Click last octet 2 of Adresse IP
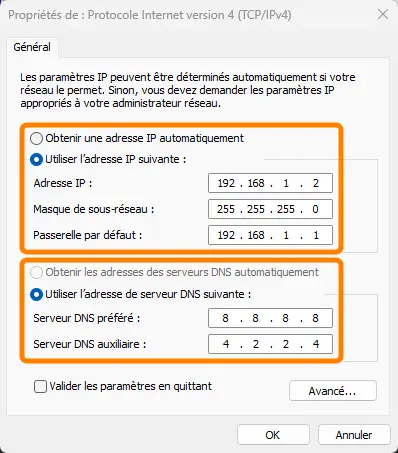The image size is (398, 453). coord(316,183)
